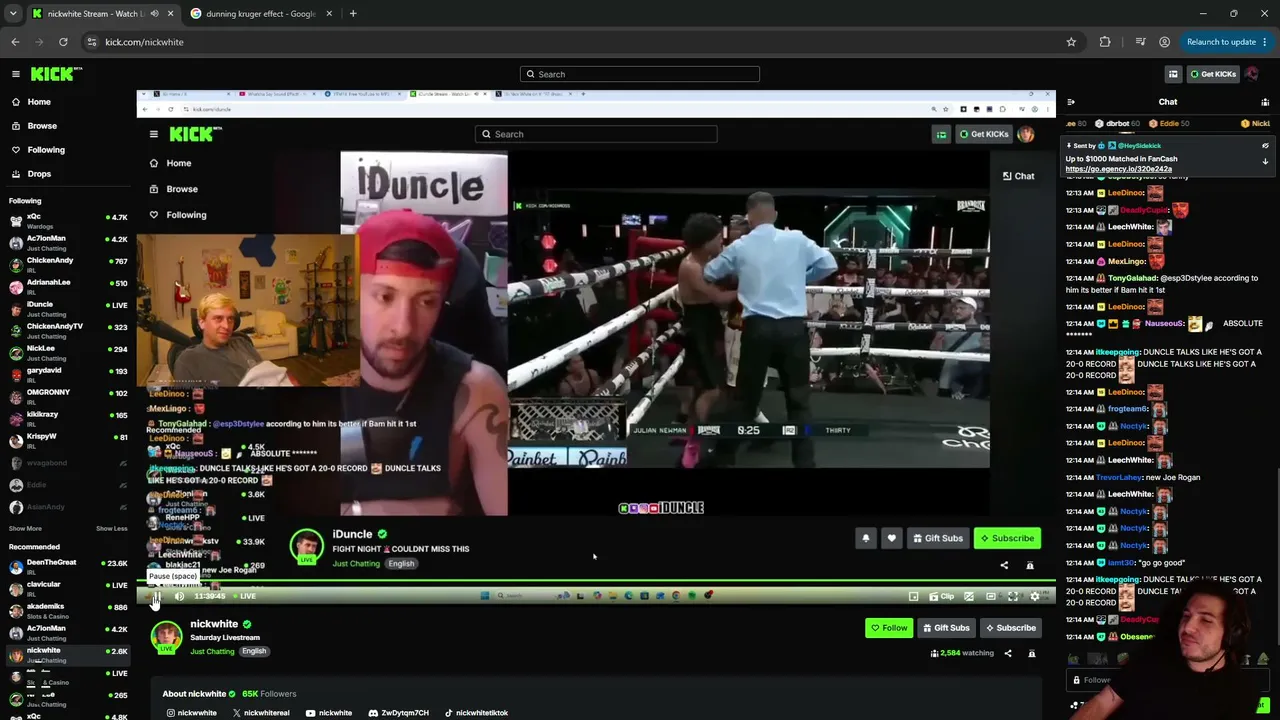Toggle fullscreen on the video player

pos(1013,597)
